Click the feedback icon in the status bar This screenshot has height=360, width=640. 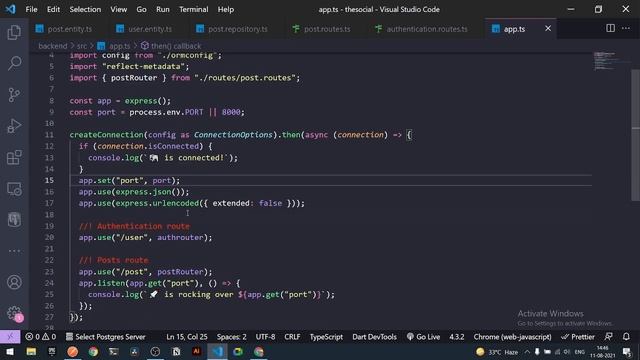point(608,337)
